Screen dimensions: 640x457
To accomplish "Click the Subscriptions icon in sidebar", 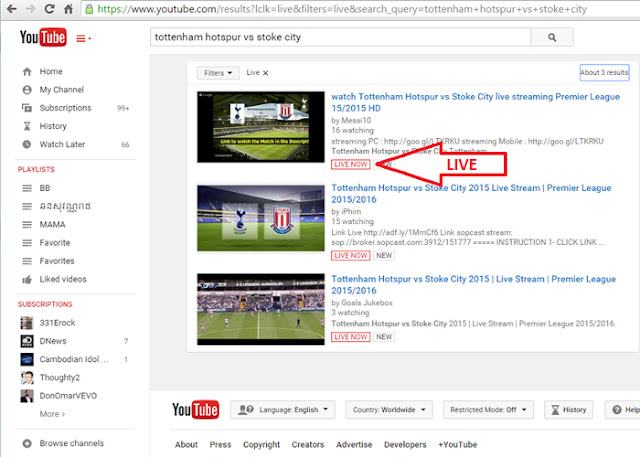I will (27, 108).
